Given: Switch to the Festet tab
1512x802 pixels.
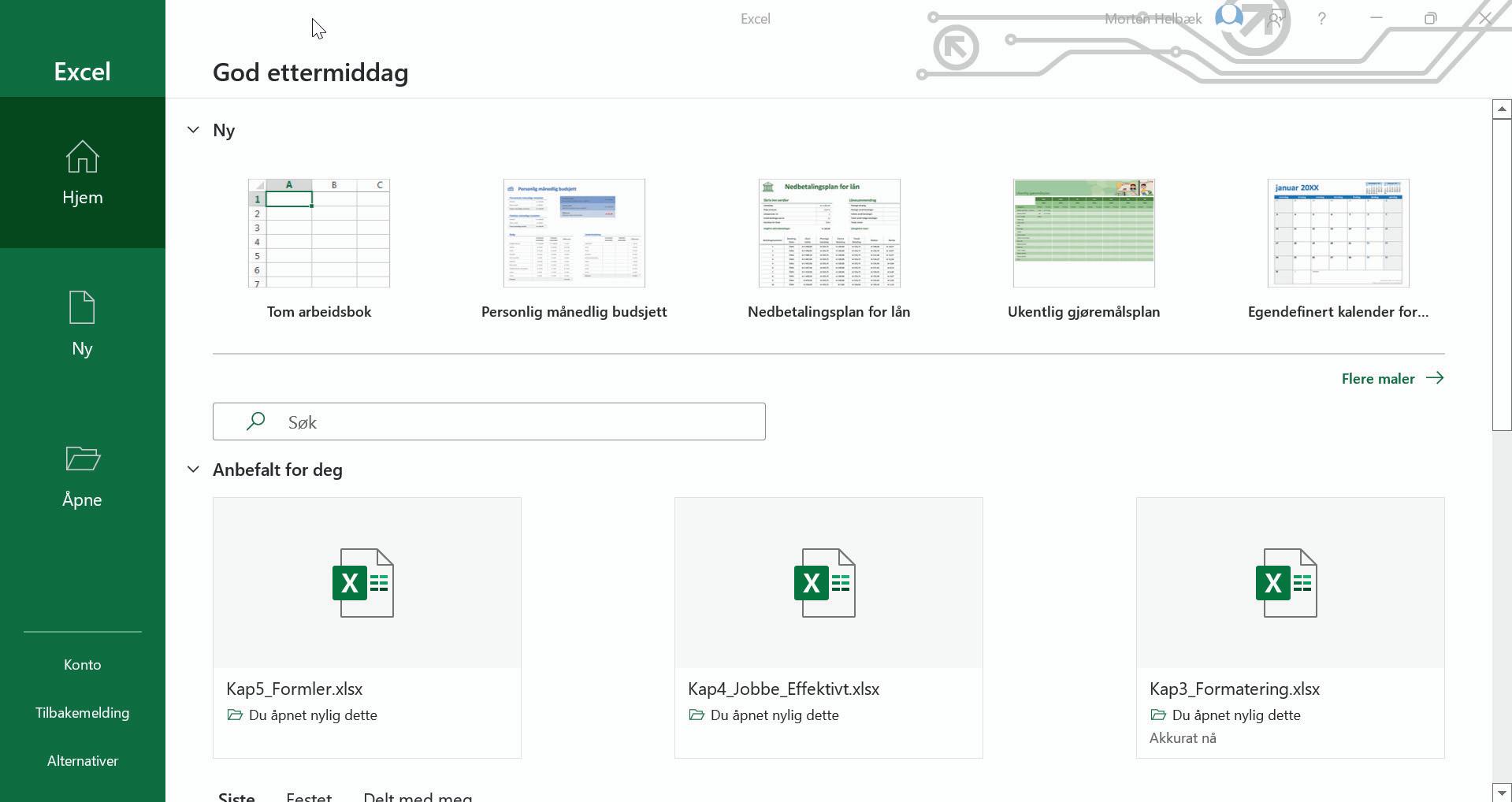Looking at the screenshot, I should (x=309, y=796).
